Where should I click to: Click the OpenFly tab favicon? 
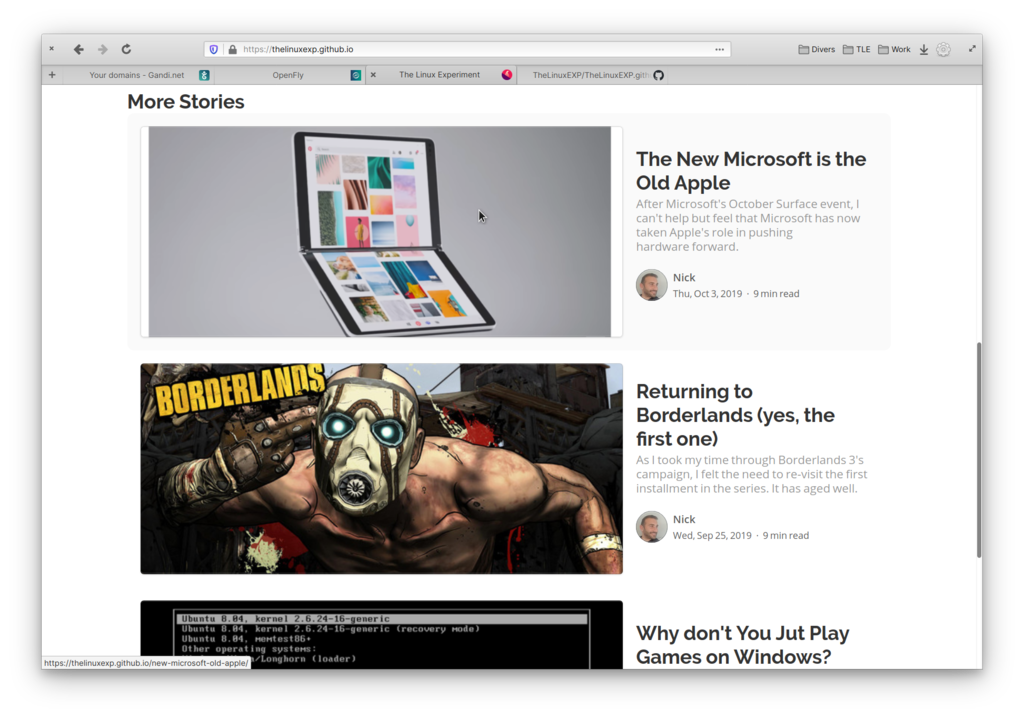click(356, 75)
